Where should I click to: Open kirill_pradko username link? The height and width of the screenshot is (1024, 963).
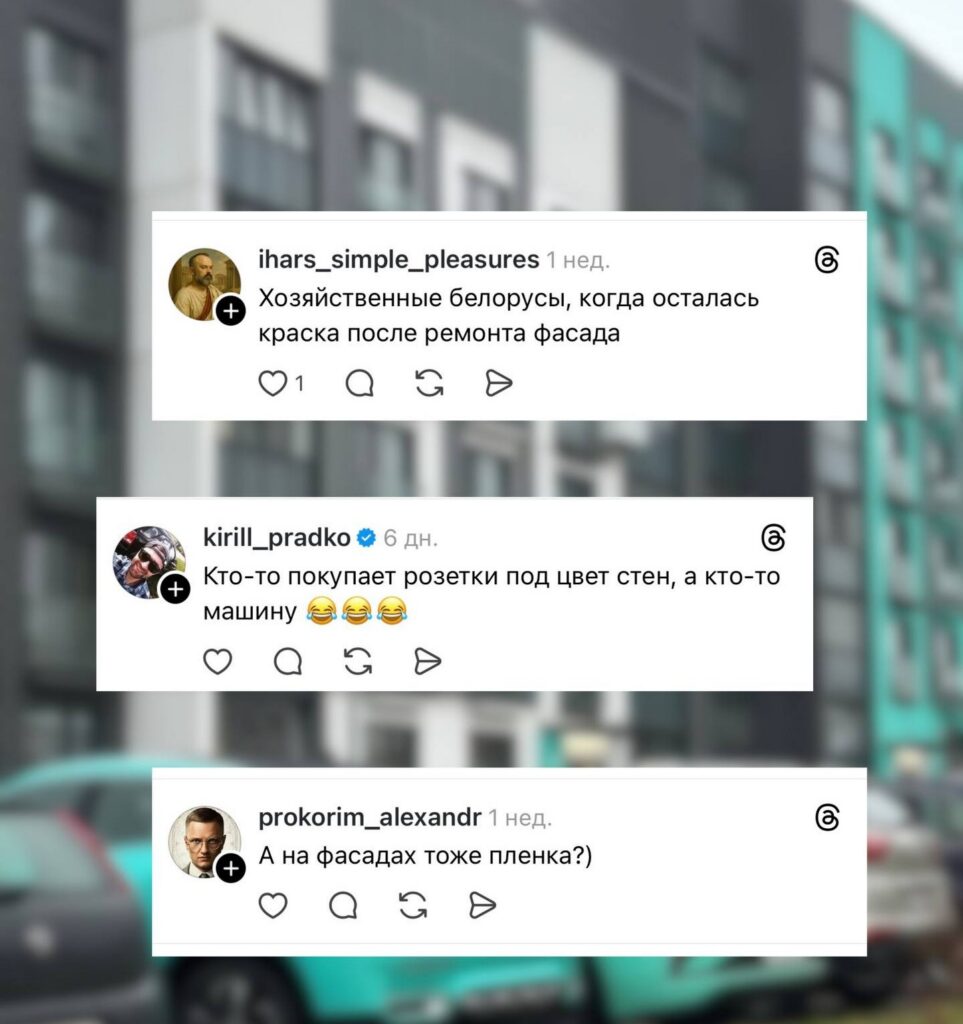[277, 537]
